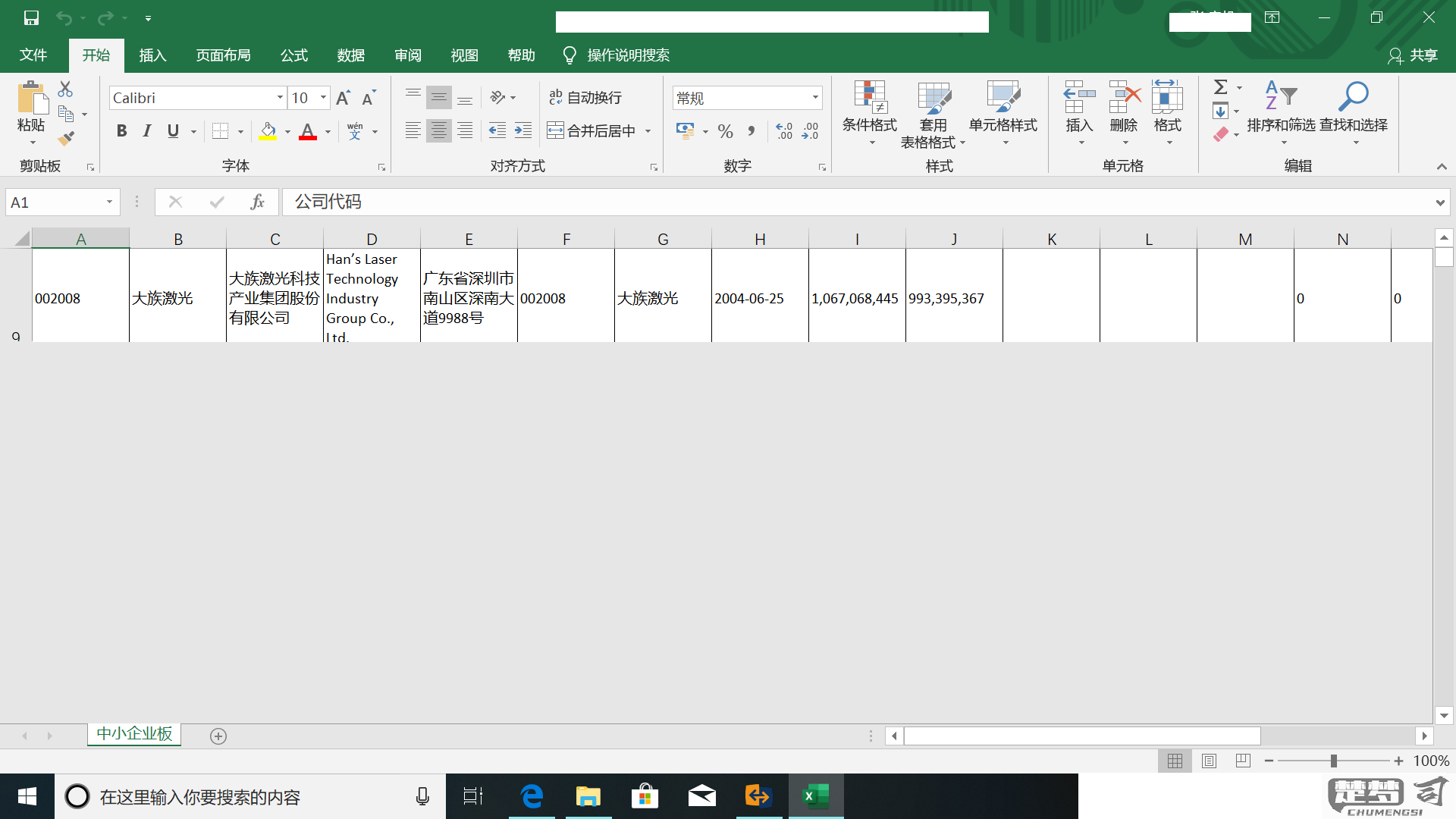
Task: Switch to Page Break Preview icon
Action: coord(1243,761)
